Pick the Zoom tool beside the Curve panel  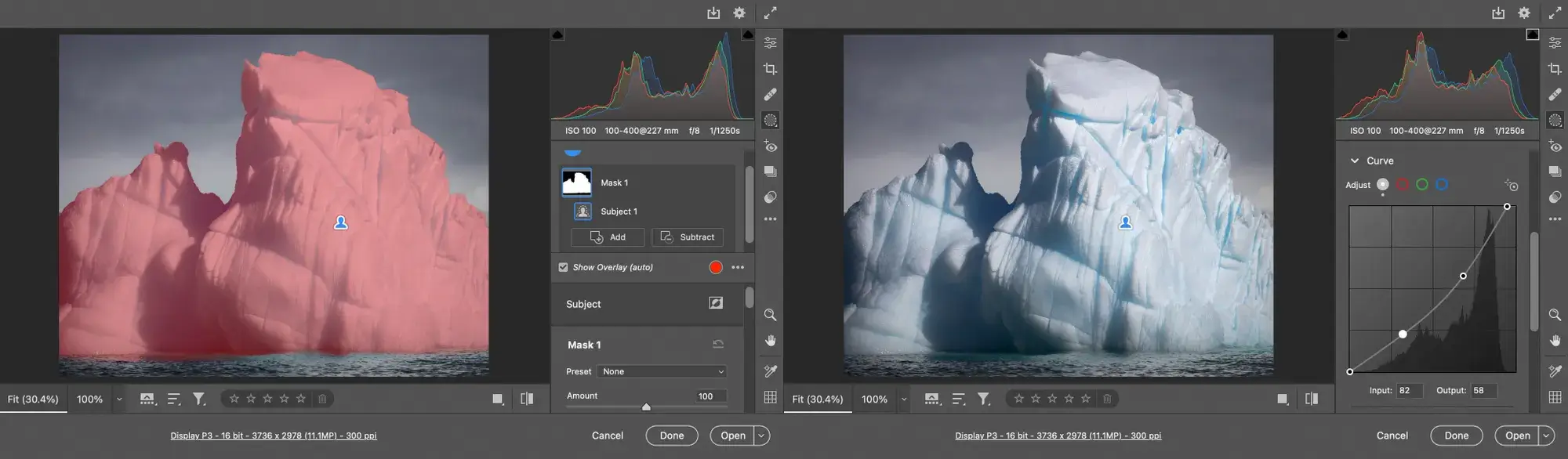[1555, 315]
